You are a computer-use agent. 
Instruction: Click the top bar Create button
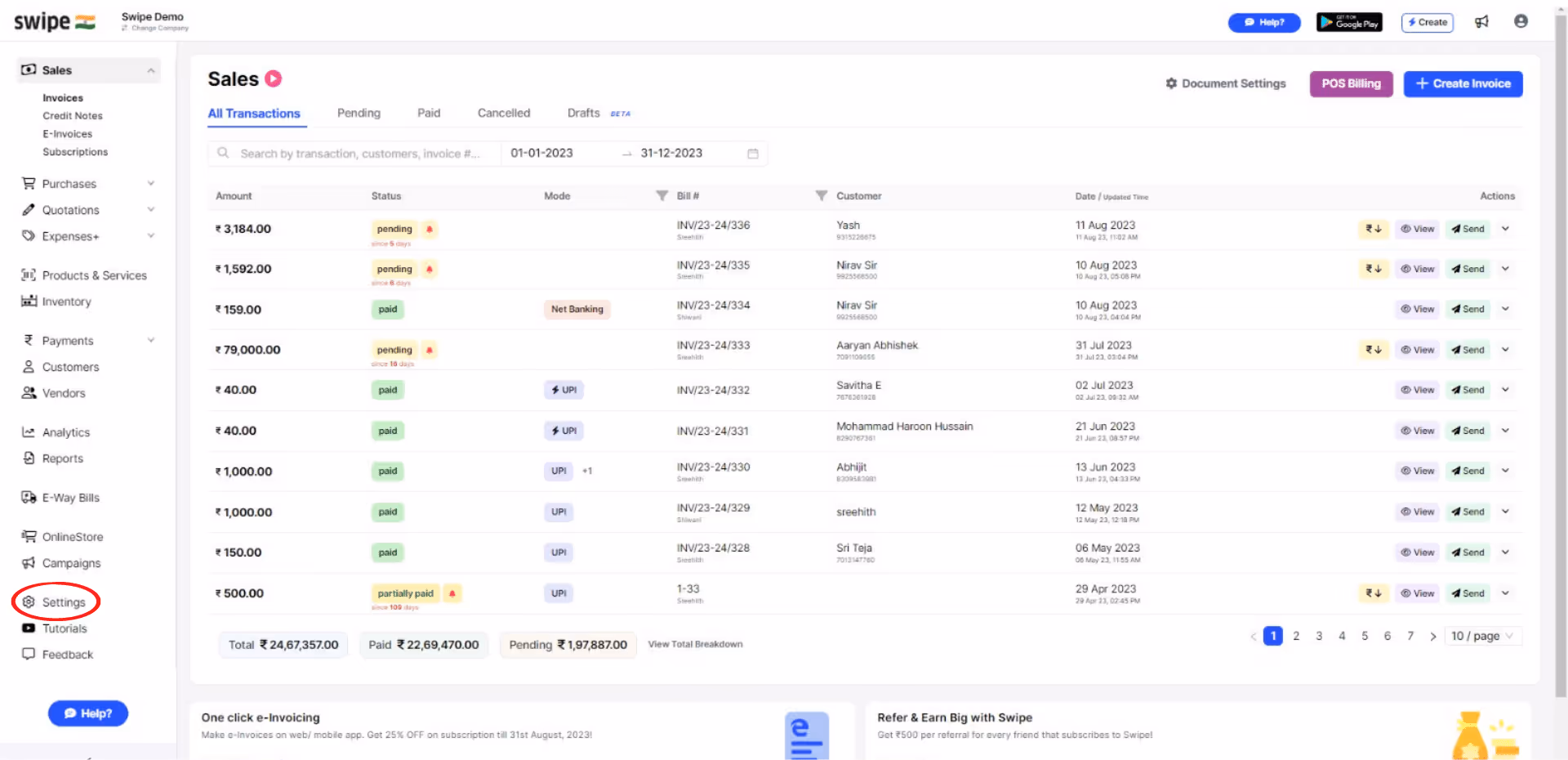pos(1428,22)
